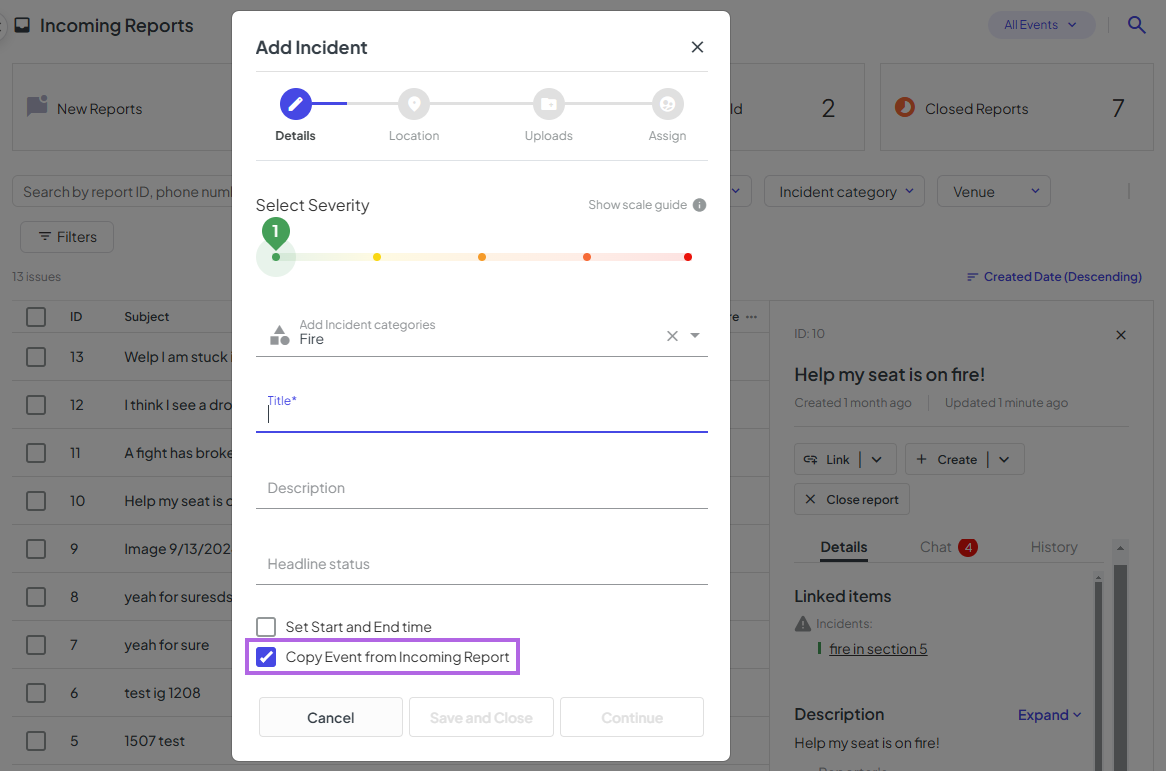This screenshot has height=771, width=1166.
Task: Click the Cancel button
Action: click(x=331, y=717)
